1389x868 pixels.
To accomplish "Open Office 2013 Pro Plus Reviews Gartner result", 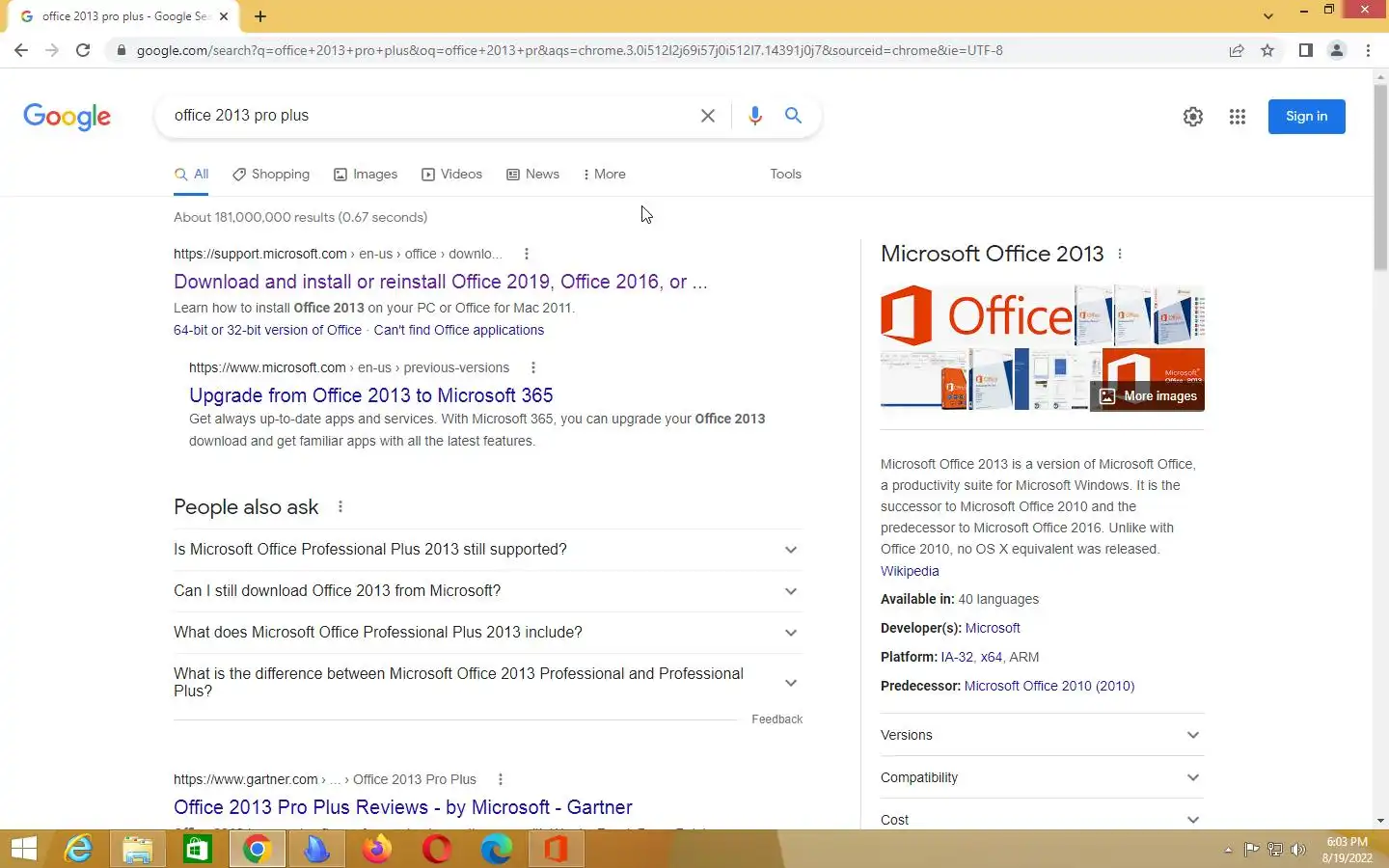I will click(403, 807).
